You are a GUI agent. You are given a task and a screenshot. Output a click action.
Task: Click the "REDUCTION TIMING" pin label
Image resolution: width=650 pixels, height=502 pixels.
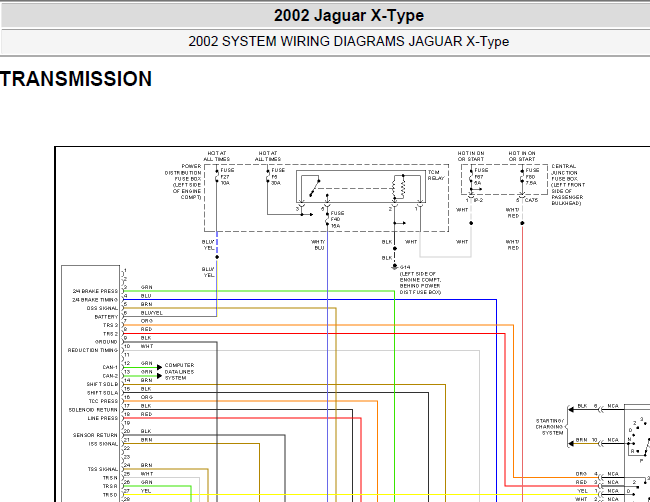coord(93,350)
